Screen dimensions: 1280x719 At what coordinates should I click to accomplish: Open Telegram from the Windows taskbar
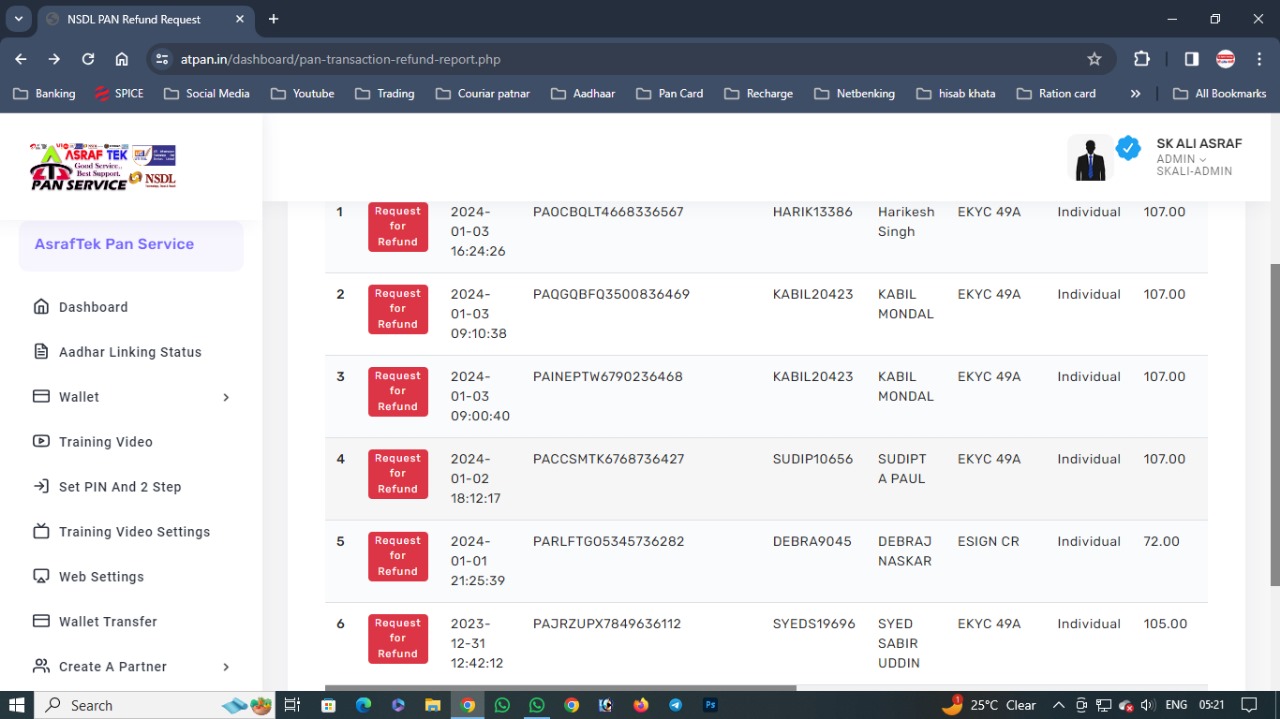coord(675,705)
